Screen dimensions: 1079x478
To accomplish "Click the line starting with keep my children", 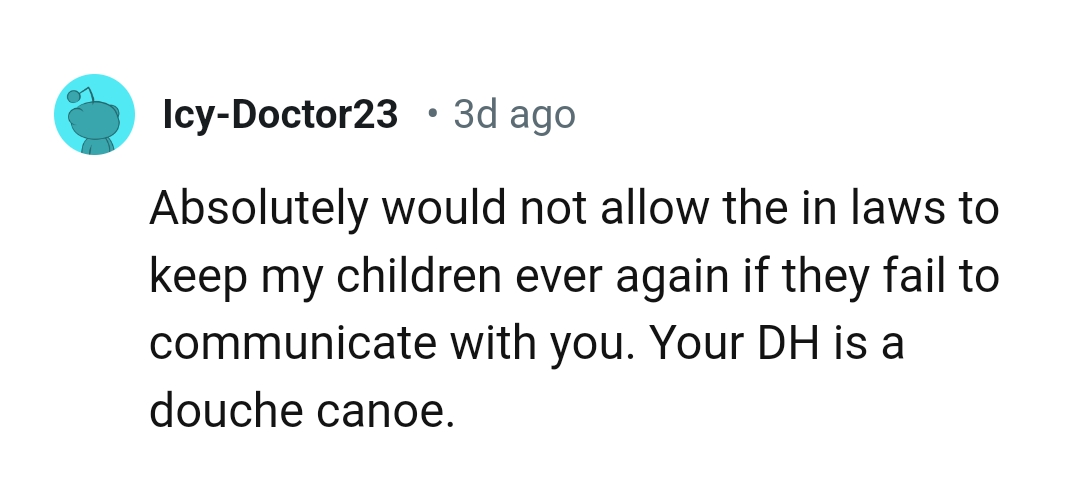I will (x=574, y=277).
